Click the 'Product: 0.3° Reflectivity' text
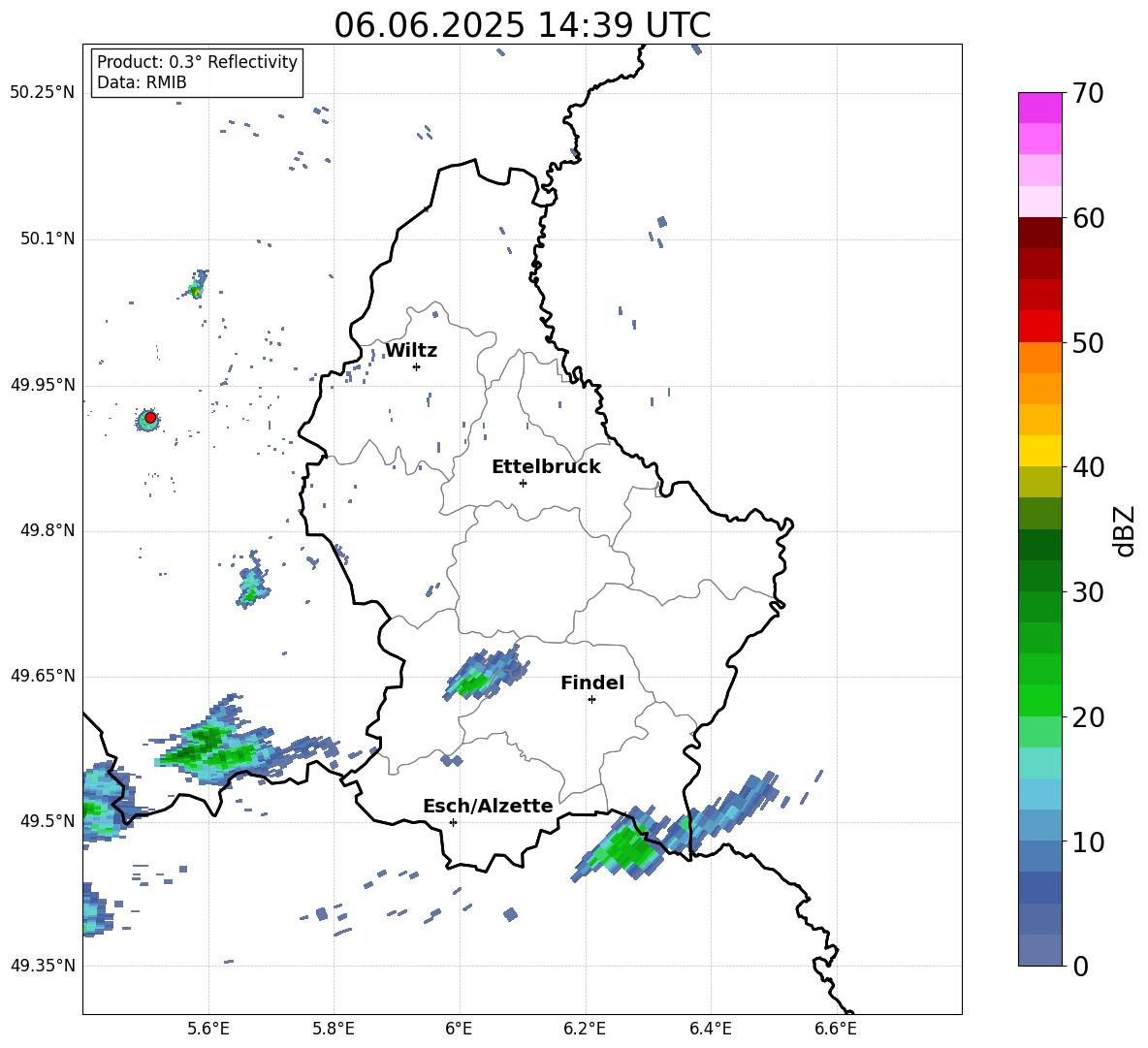Viewport: 1148px width, 1048px height. click(x=197, y=61)
